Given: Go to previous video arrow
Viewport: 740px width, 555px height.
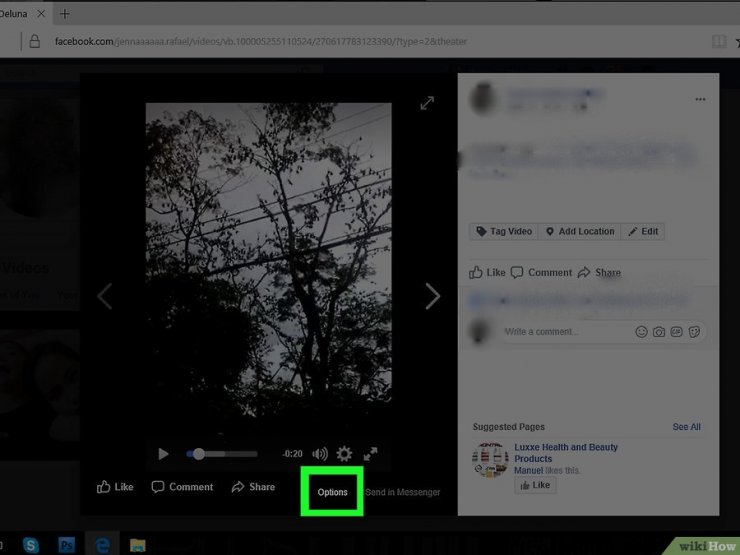Looking at the screenshot, I should point(104,296).
